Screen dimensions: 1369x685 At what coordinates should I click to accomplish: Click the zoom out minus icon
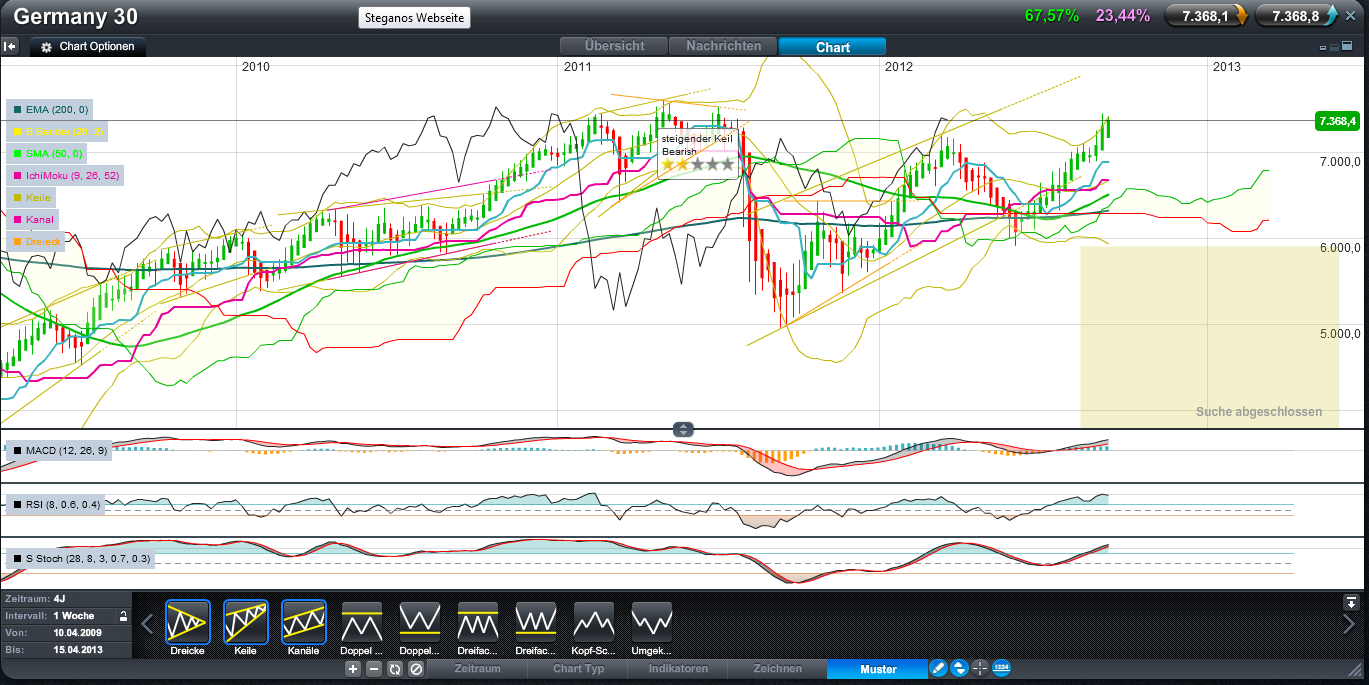coord(374,669)
